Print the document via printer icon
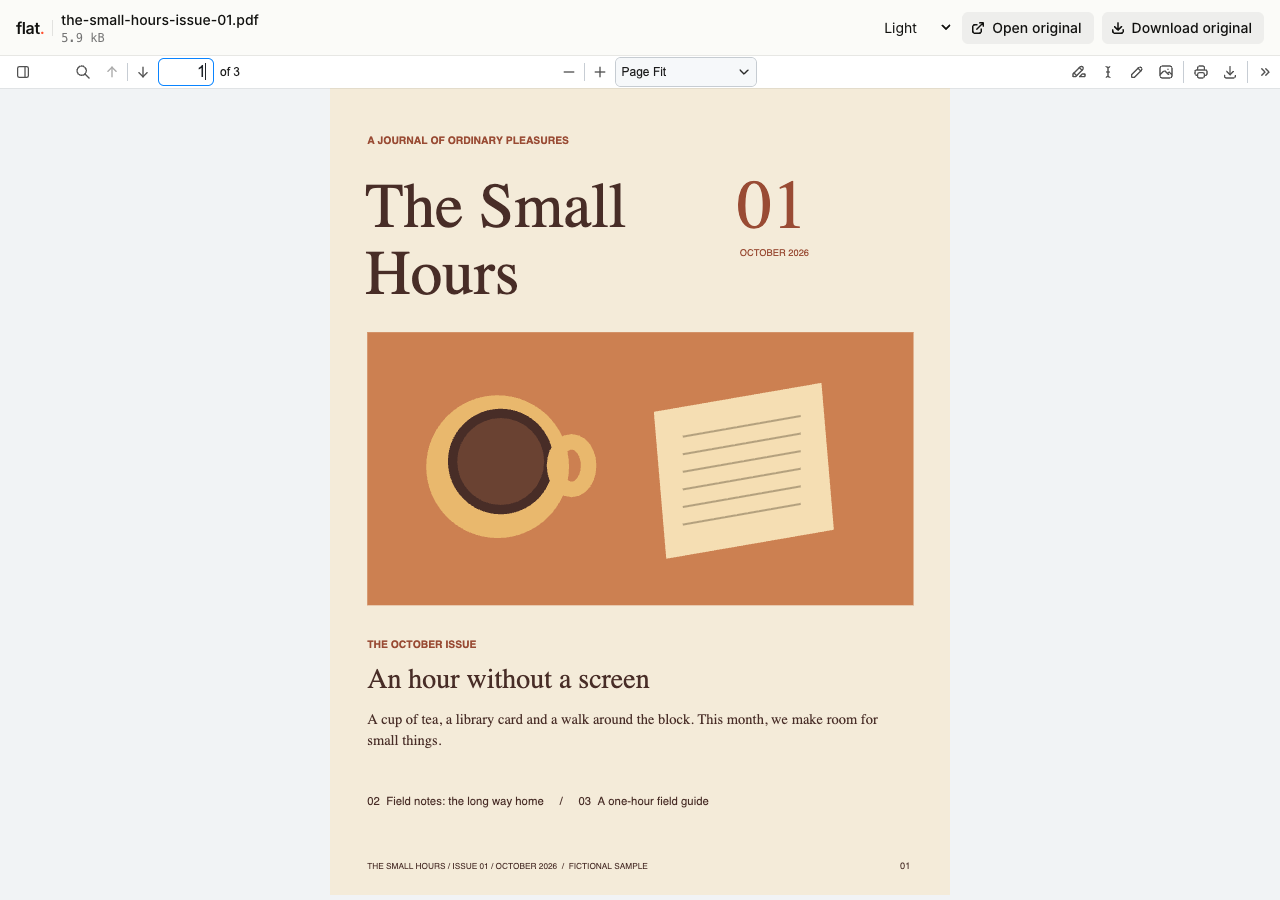This screenshot has height=900, width=1280. point(1201,72)
